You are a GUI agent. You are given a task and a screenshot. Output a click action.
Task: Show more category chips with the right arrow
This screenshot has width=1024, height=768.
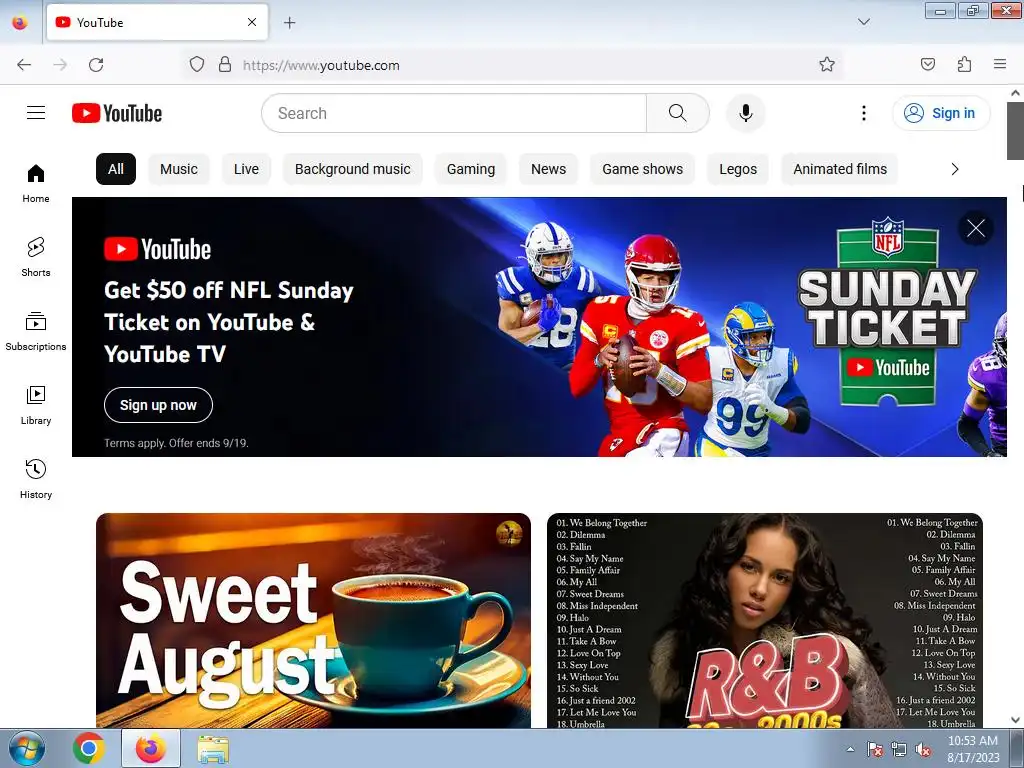pyautogui.click(x=955, y=169)
